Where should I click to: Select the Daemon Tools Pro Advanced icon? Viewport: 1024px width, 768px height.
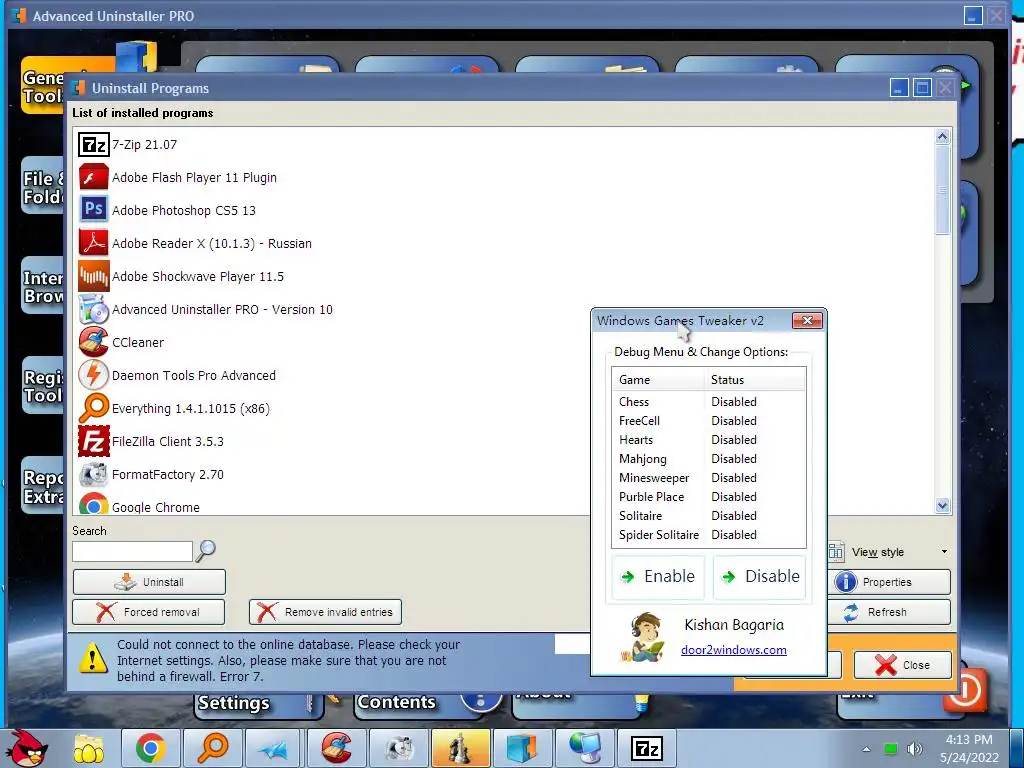(93, 376)
